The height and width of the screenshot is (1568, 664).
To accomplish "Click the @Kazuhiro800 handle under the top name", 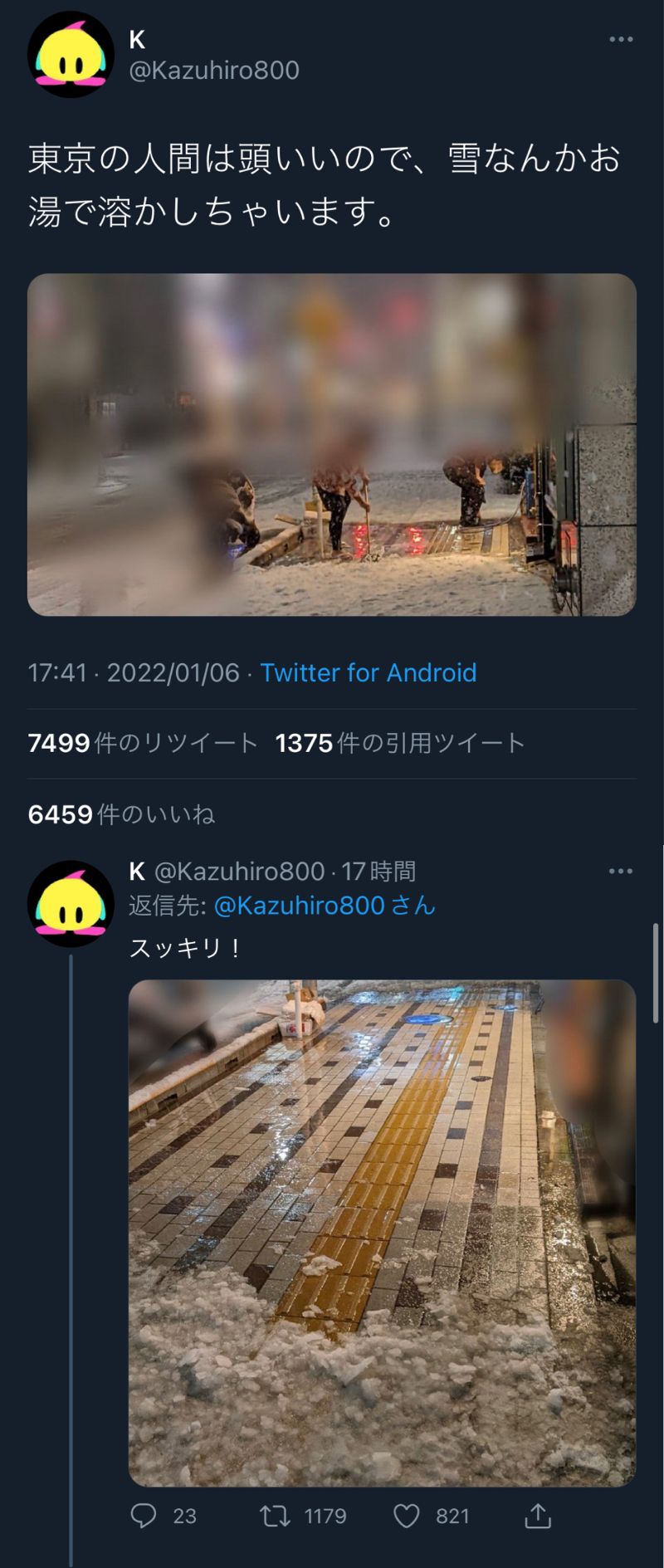I will coord(214,71).
